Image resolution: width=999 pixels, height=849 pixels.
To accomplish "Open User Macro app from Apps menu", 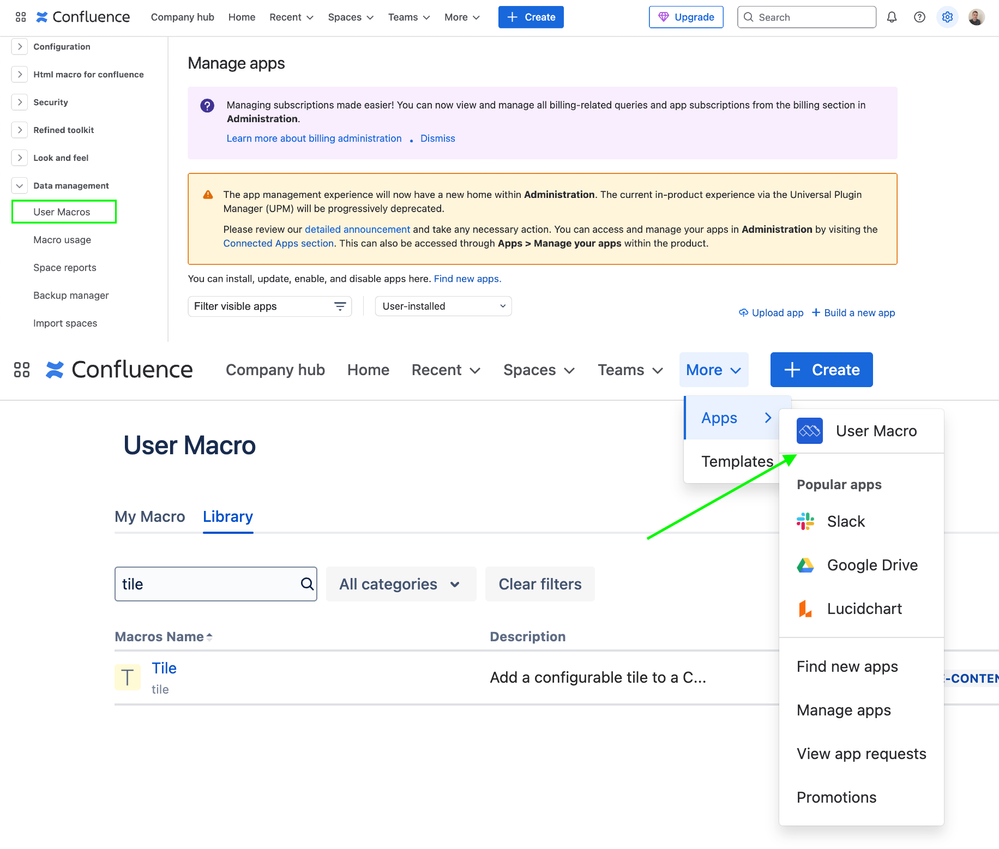I will pyautogui.click(x=861, y=431).
